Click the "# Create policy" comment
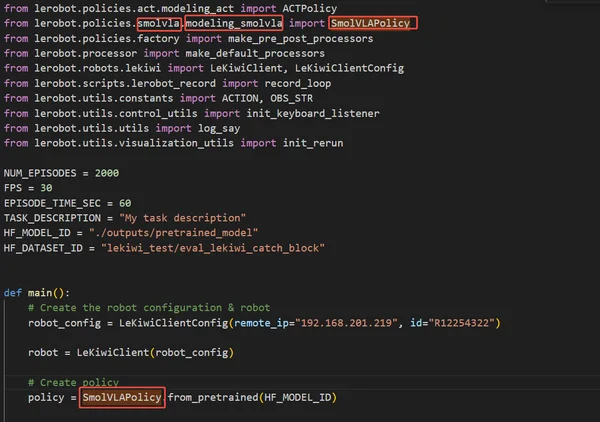 (73, 383)
